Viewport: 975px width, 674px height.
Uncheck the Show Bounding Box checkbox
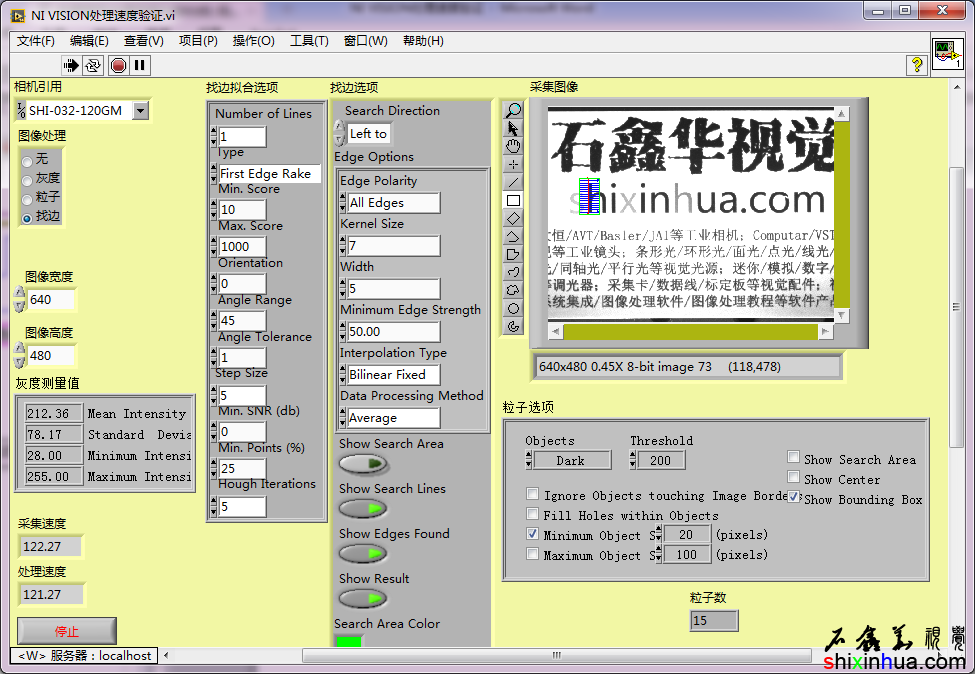pos(794,497)
